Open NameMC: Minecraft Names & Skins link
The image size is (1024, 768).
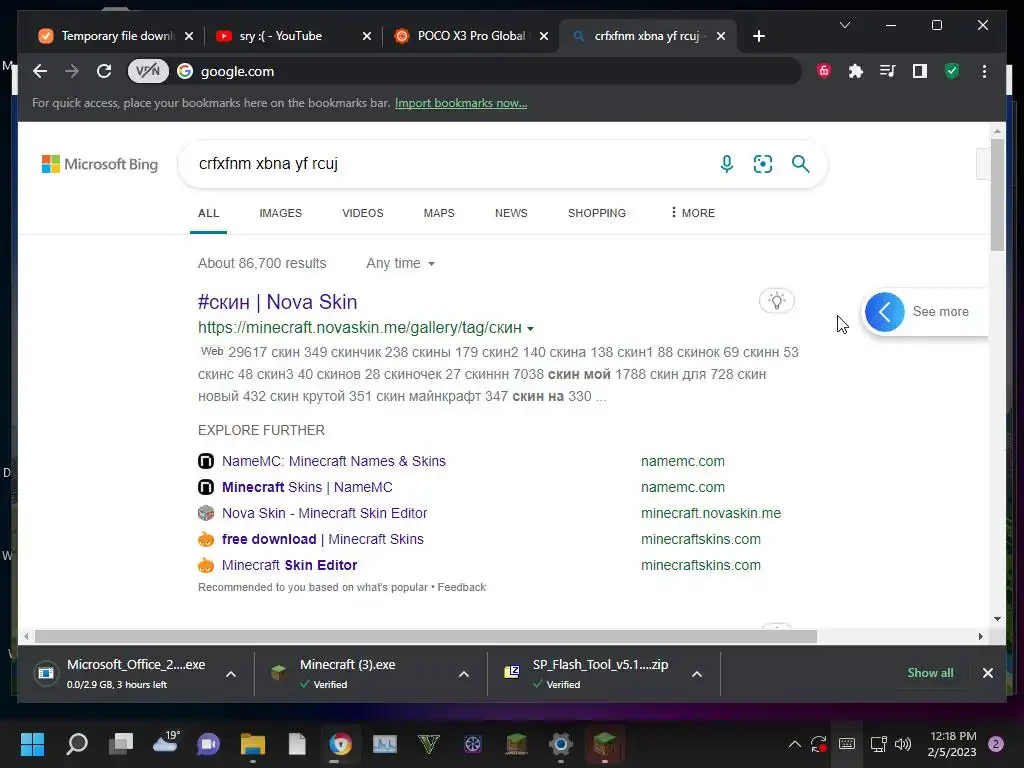tap(334, 461)
